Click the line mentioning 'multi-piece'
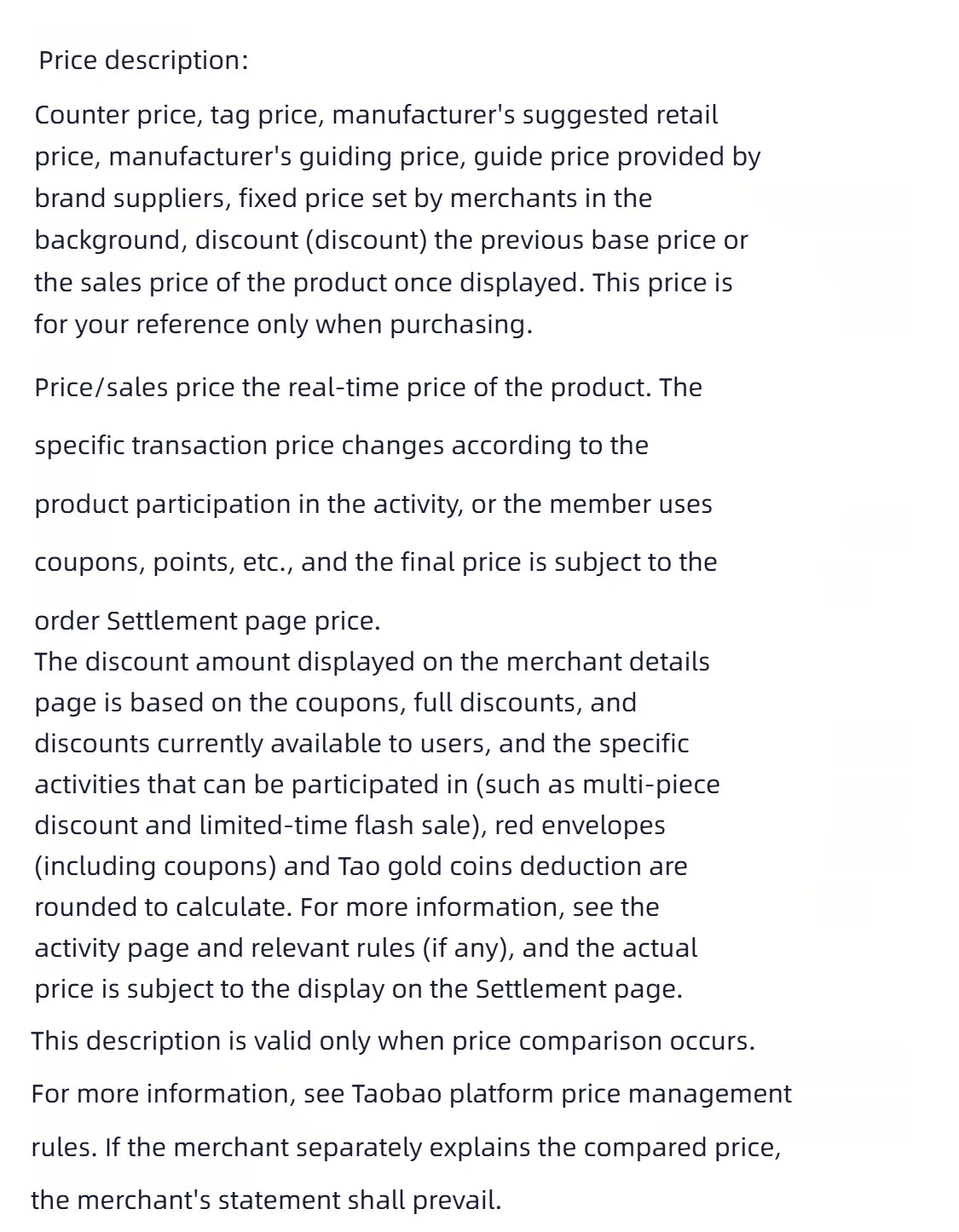Viewport: 959px width, 1232px height. click(377, 785)
